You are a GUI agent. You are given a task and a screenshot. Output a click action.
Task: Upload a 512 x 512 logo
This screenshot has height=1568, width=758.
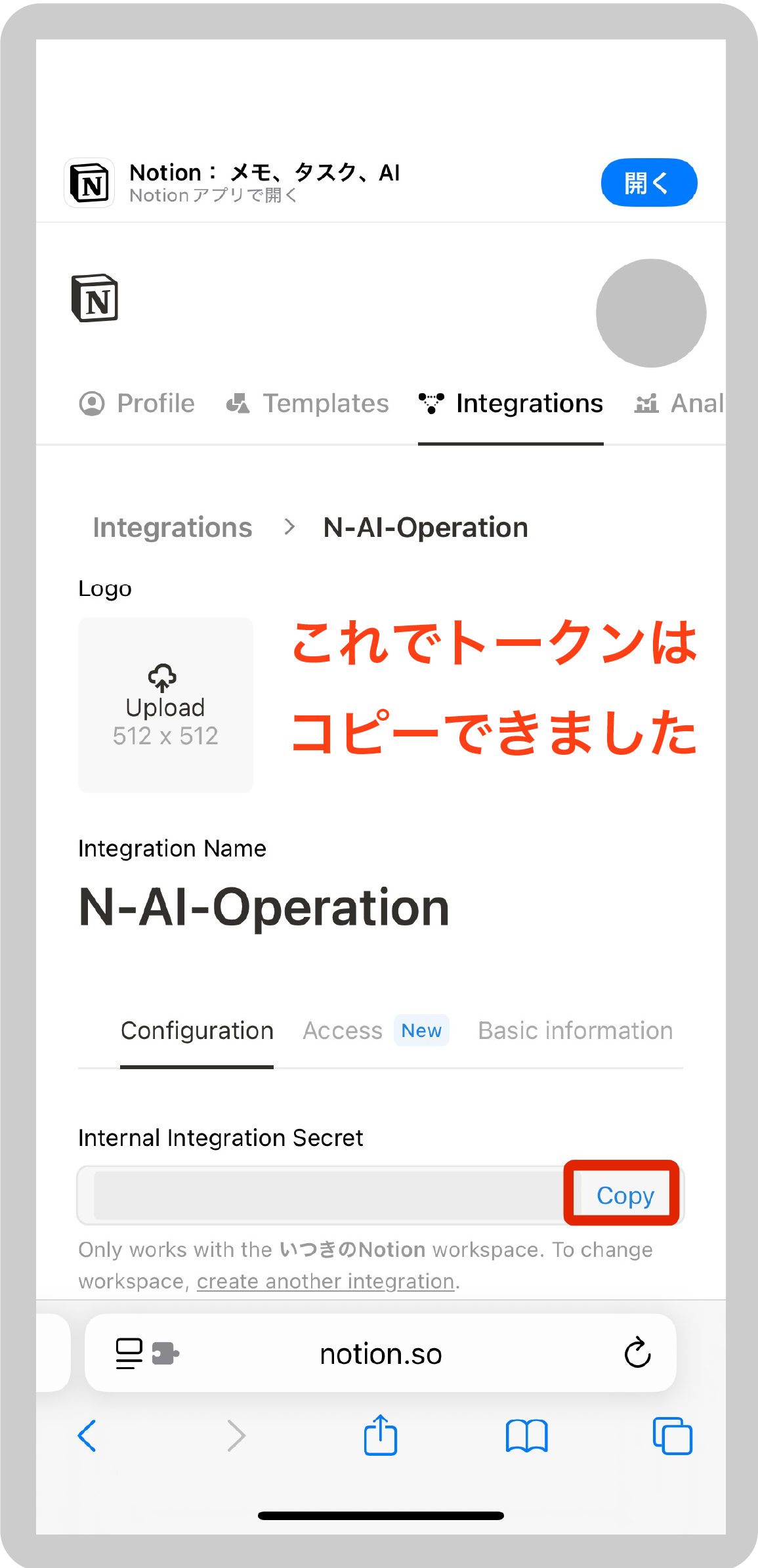(x=165, y=705)
